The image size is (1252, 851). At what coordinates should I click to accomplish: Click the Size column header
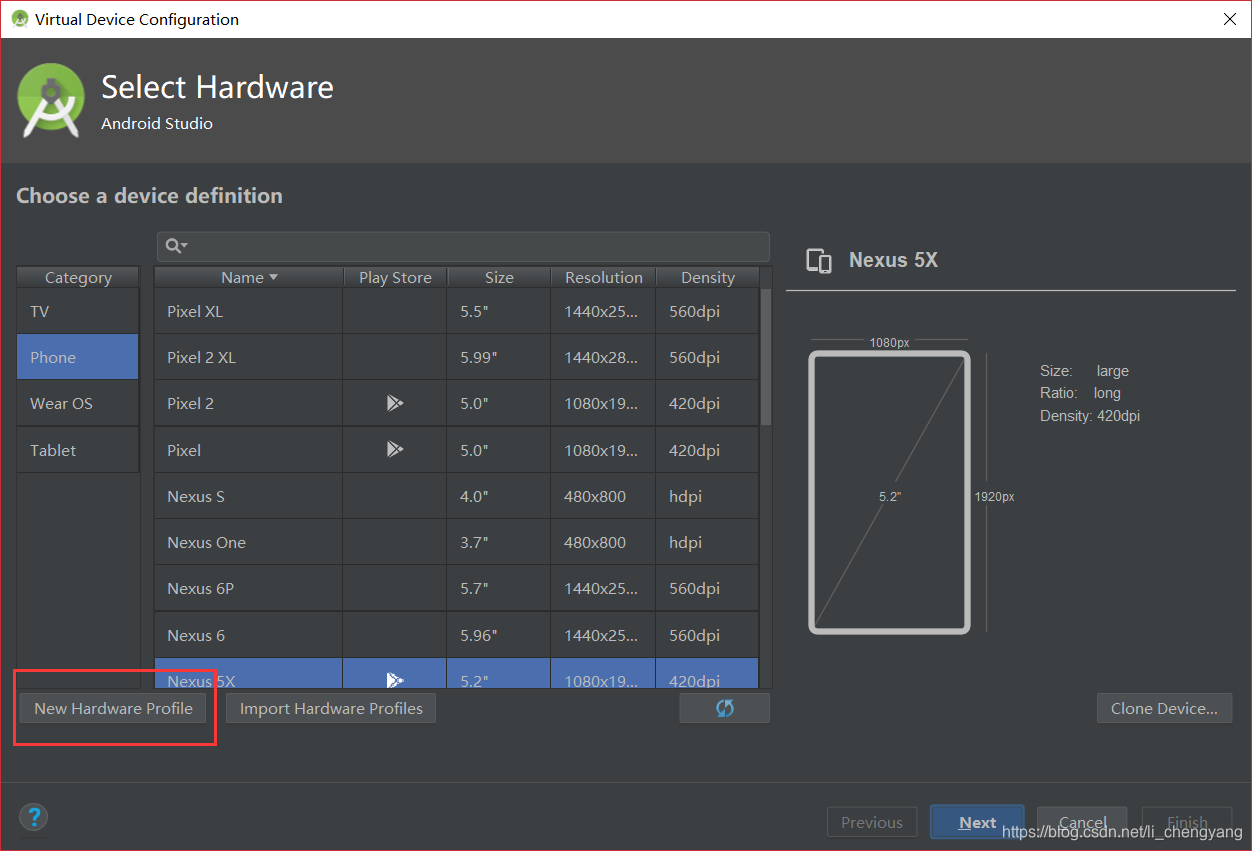(499, 277)
